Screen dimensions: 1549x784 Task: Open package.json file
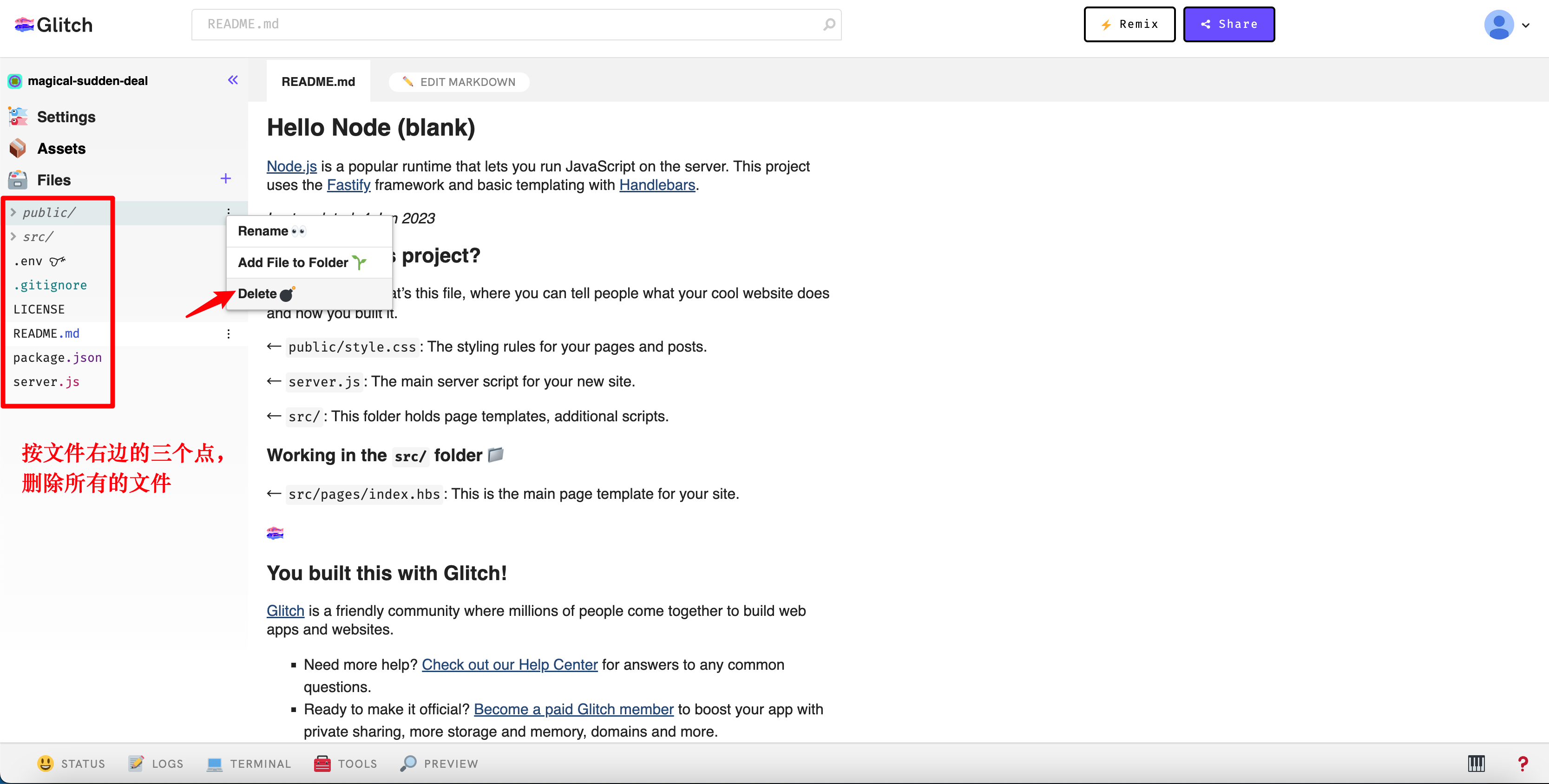pos(58,357)
